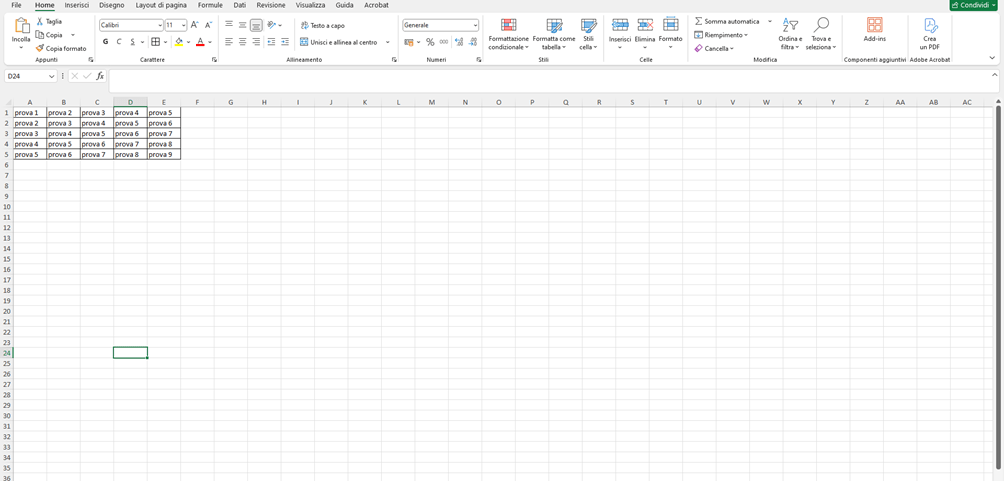1004x481 pixels.
Task: Click the green Condividi button
Action: tap(972, 5)
